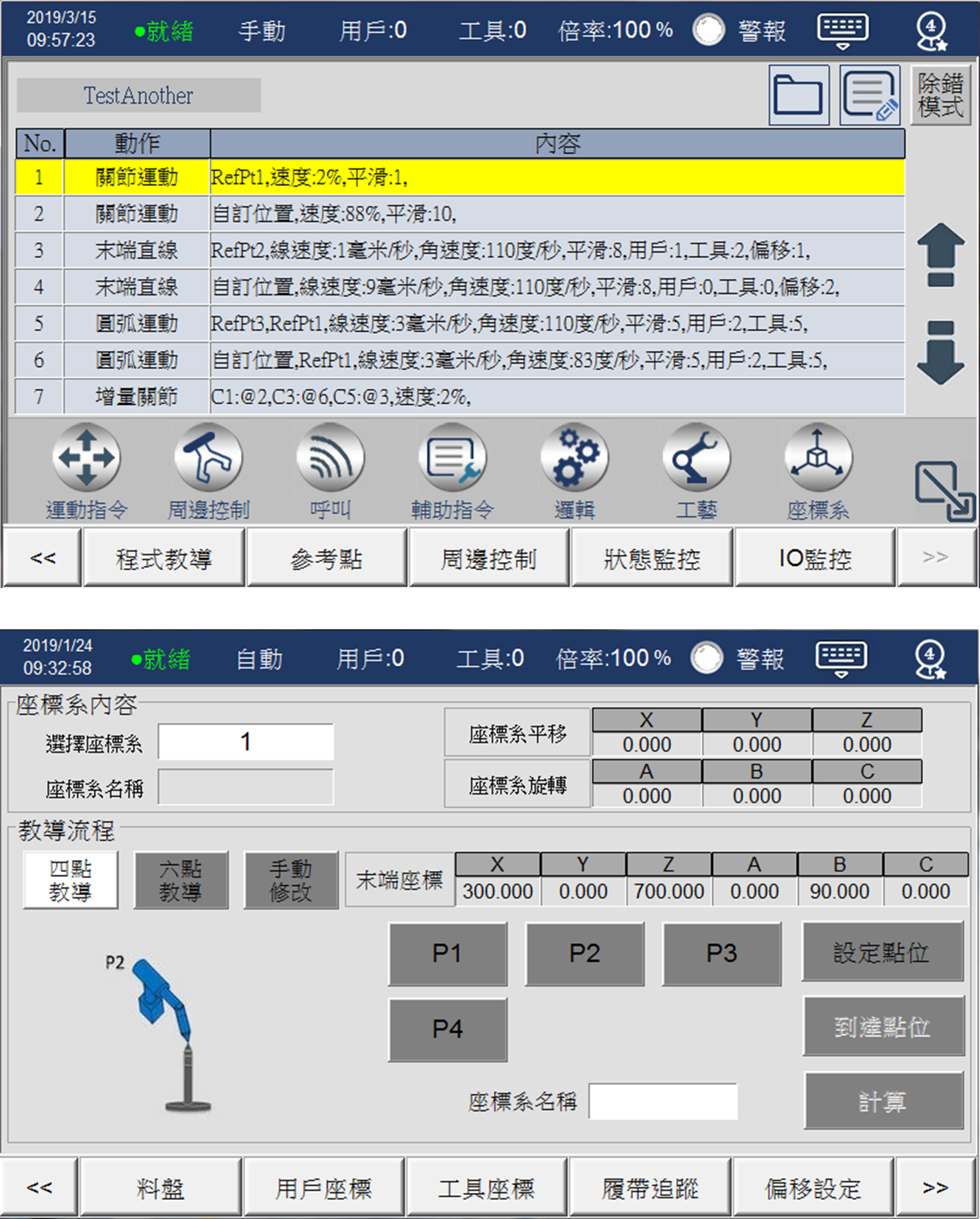Go to next tabs with lower >> button
Viewport: 980px width, 1219px height.
click(935, 1187)
